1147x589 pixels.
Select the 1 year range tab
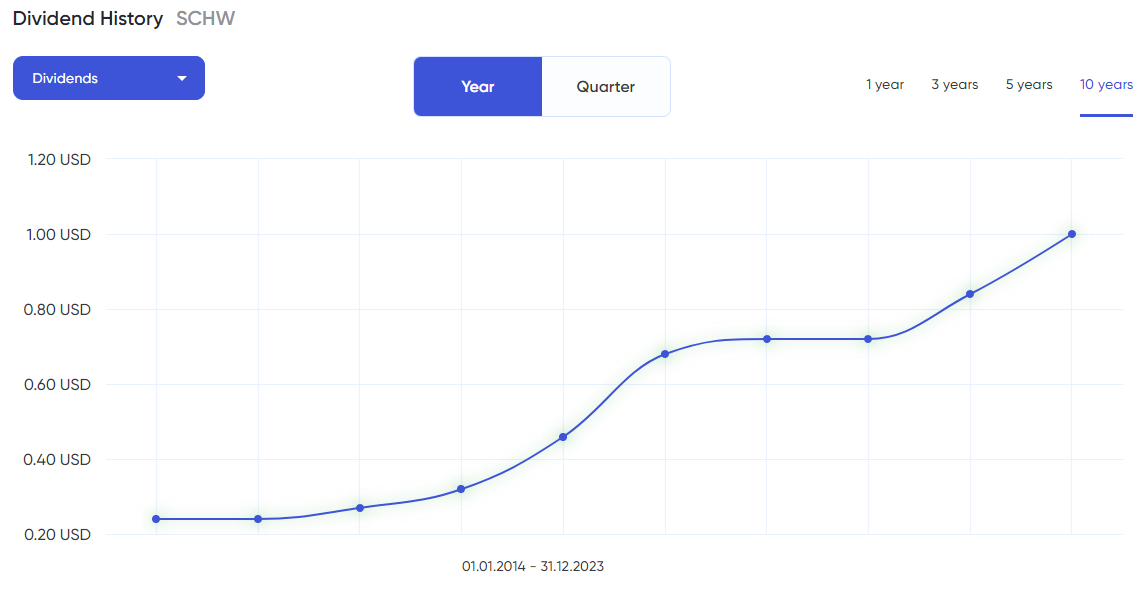coord(885,85)
